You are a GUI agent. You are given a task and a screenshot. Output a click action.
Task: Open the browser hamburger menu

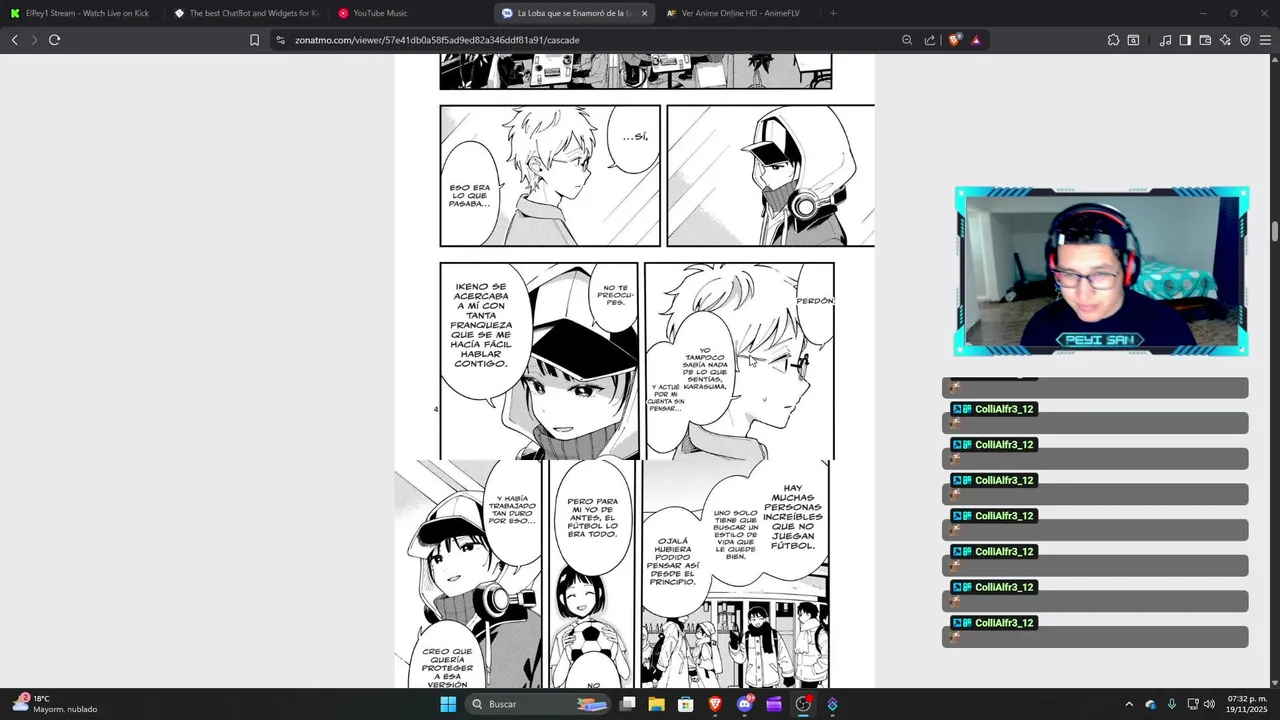(1265, 40)
